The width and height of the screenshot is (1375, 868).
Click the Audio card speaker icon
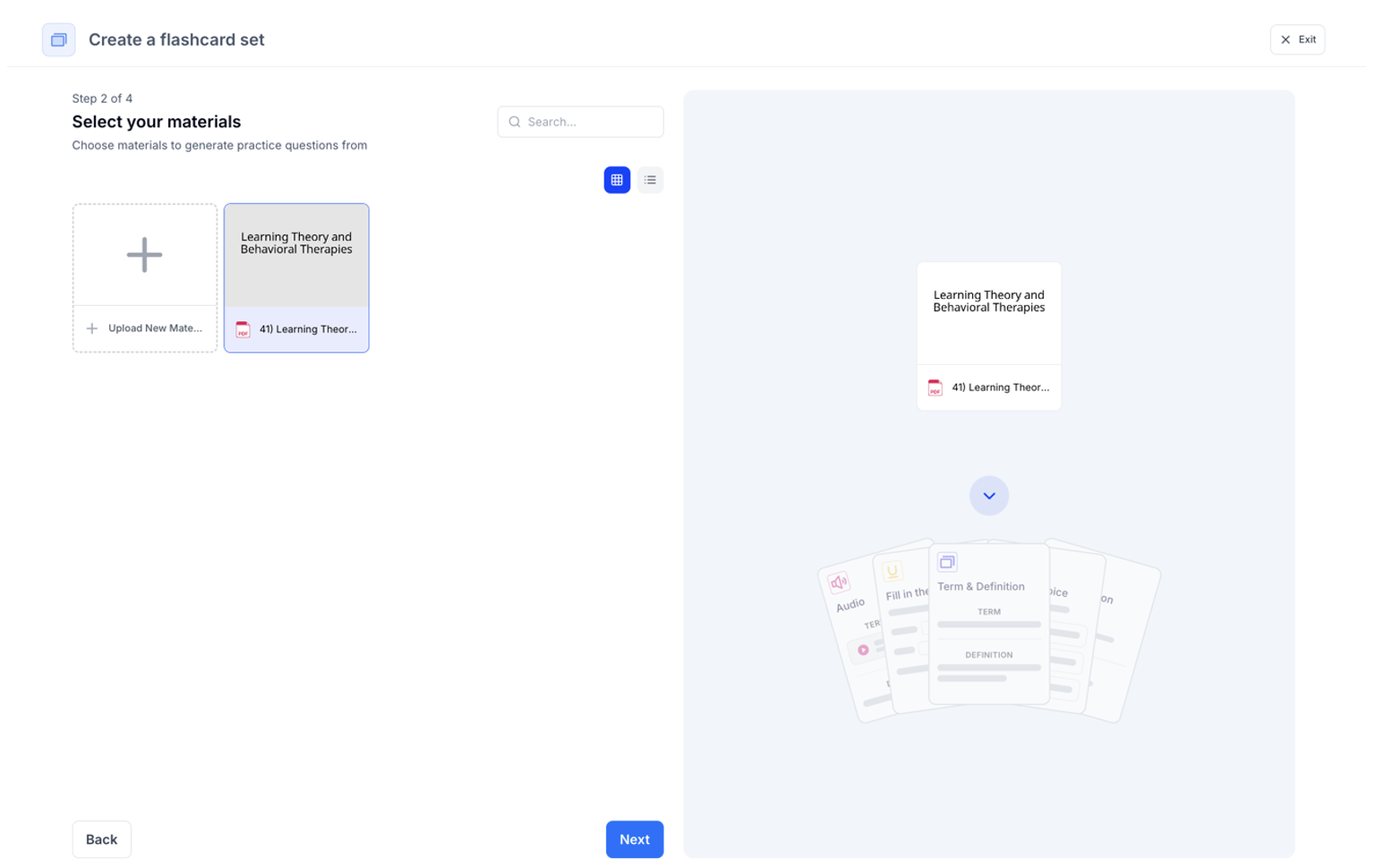(839, 583)
